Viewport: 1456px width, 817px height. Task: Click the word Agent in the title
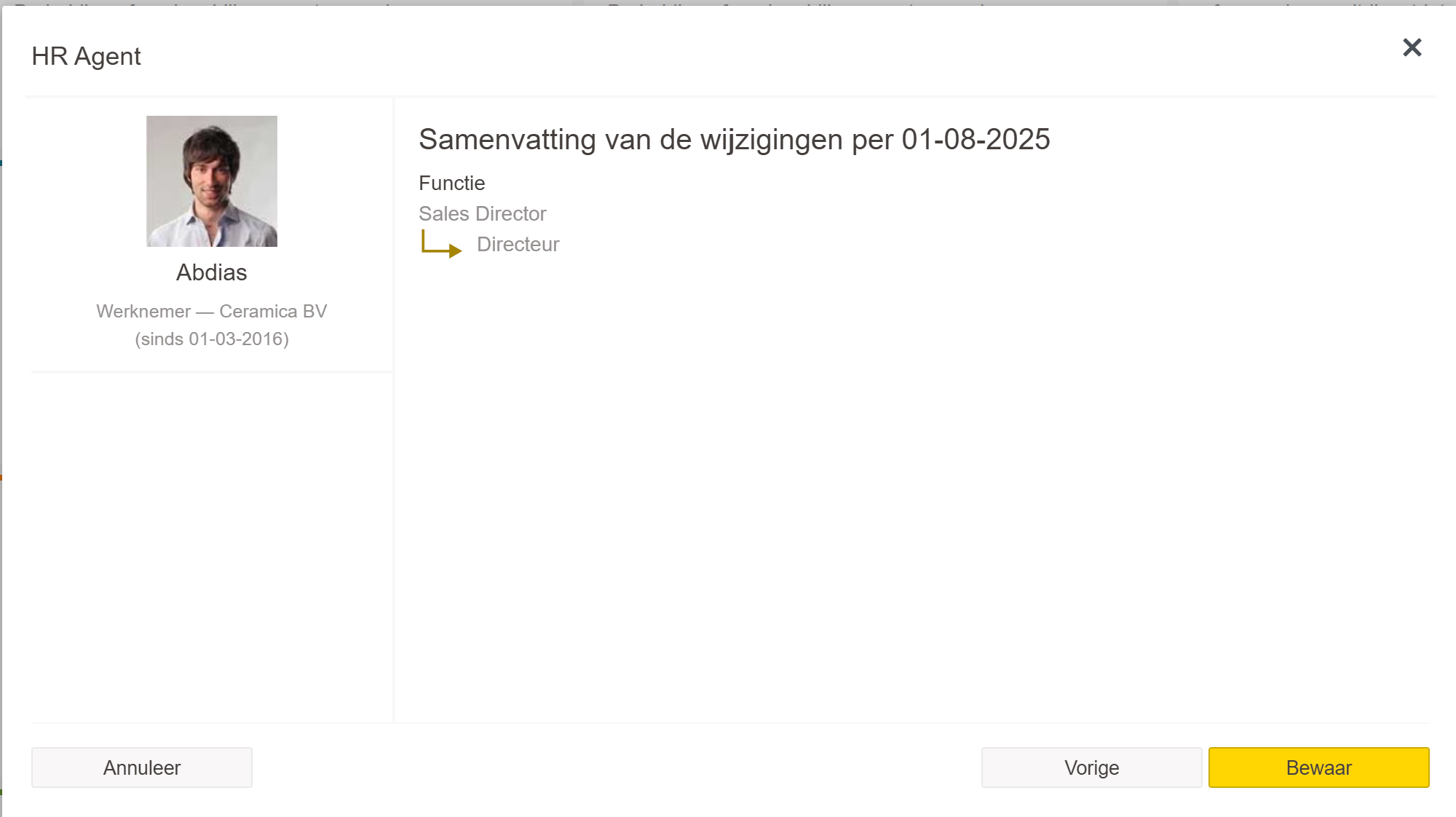point(108,56)
